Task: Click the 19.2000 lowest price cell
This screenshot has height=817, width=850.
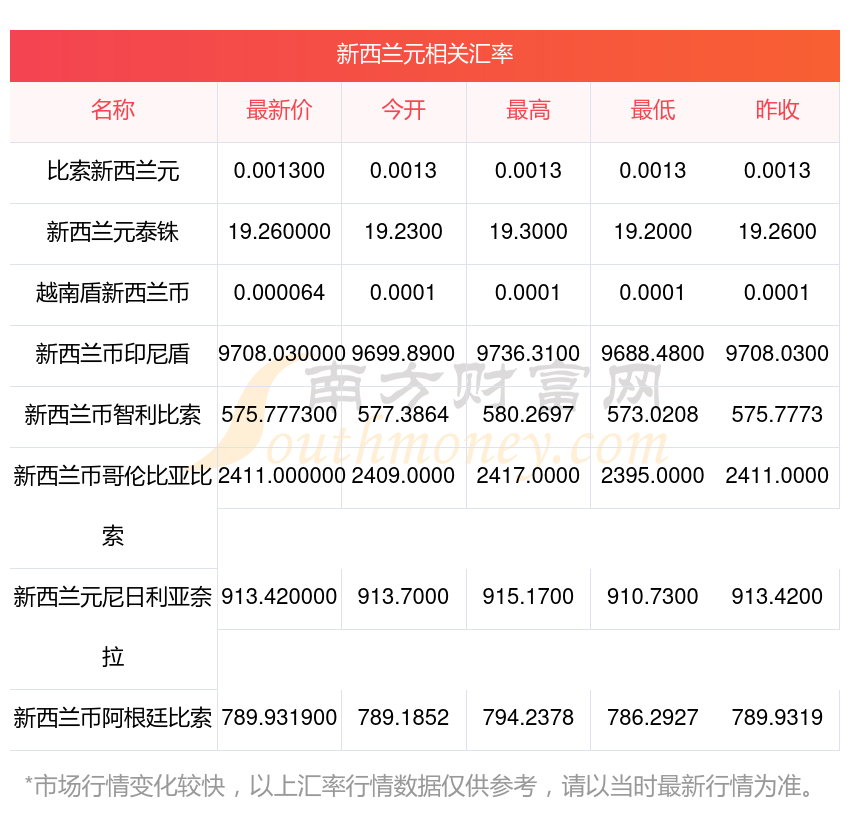Action: coord(653,231)
